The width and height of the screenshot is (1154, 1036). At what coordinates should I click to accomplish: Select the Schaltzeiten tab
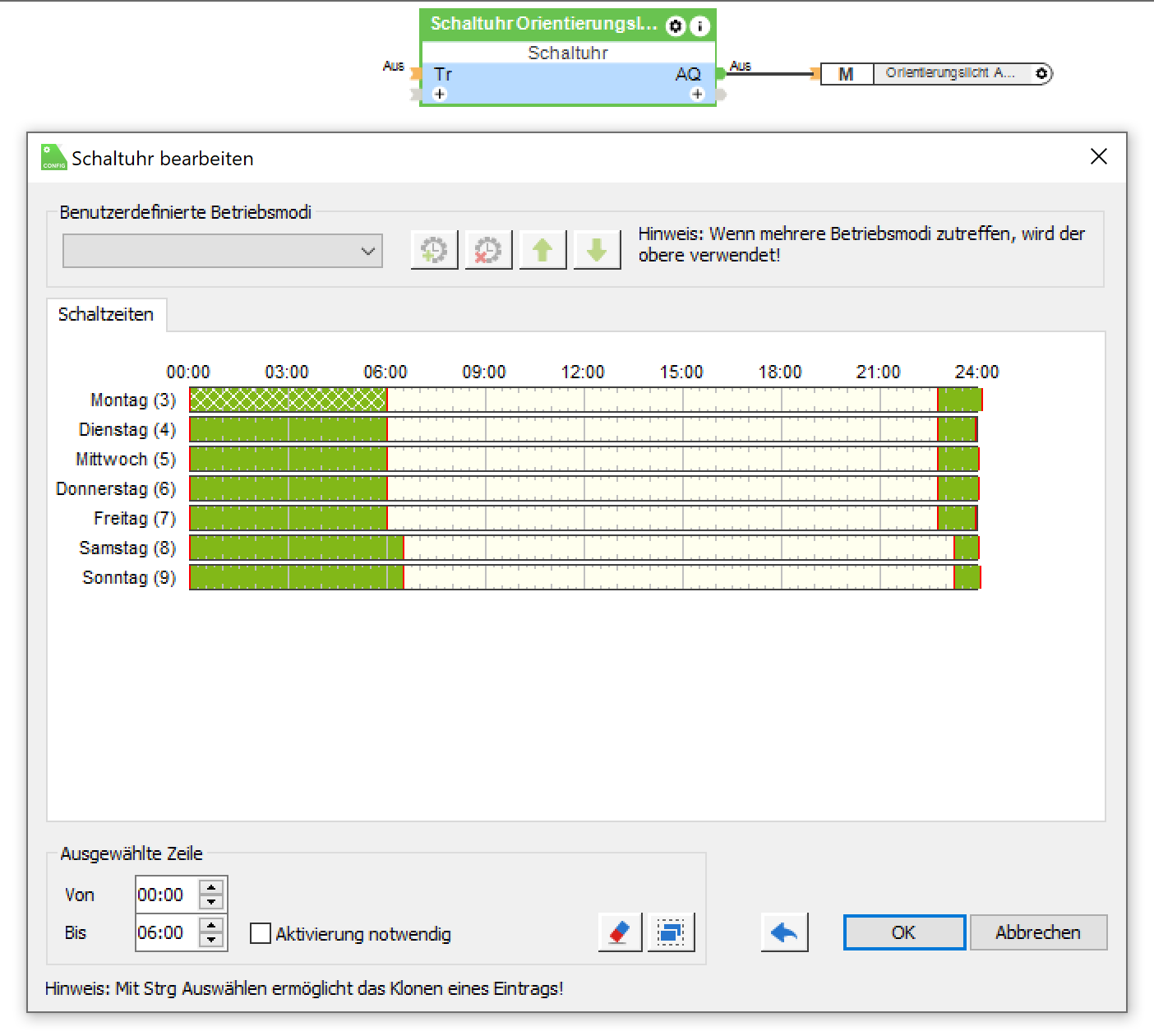[x=106, y=314]
